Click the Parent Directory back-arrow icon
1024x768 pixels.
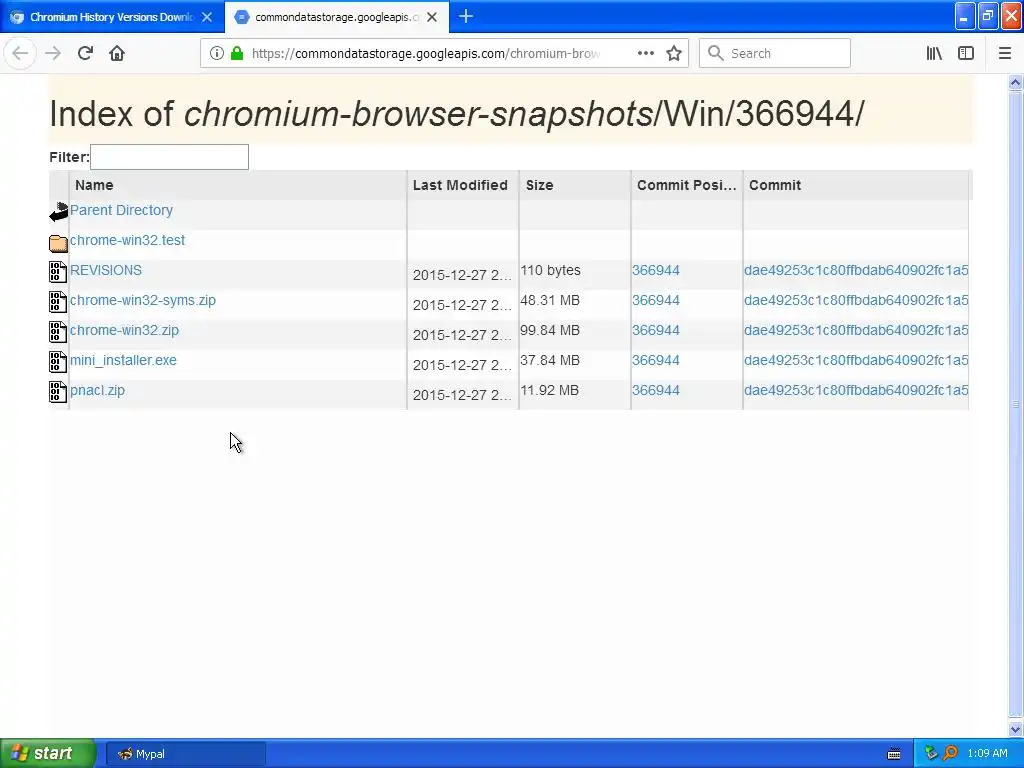pyautogui.click(x=58, y=212)
